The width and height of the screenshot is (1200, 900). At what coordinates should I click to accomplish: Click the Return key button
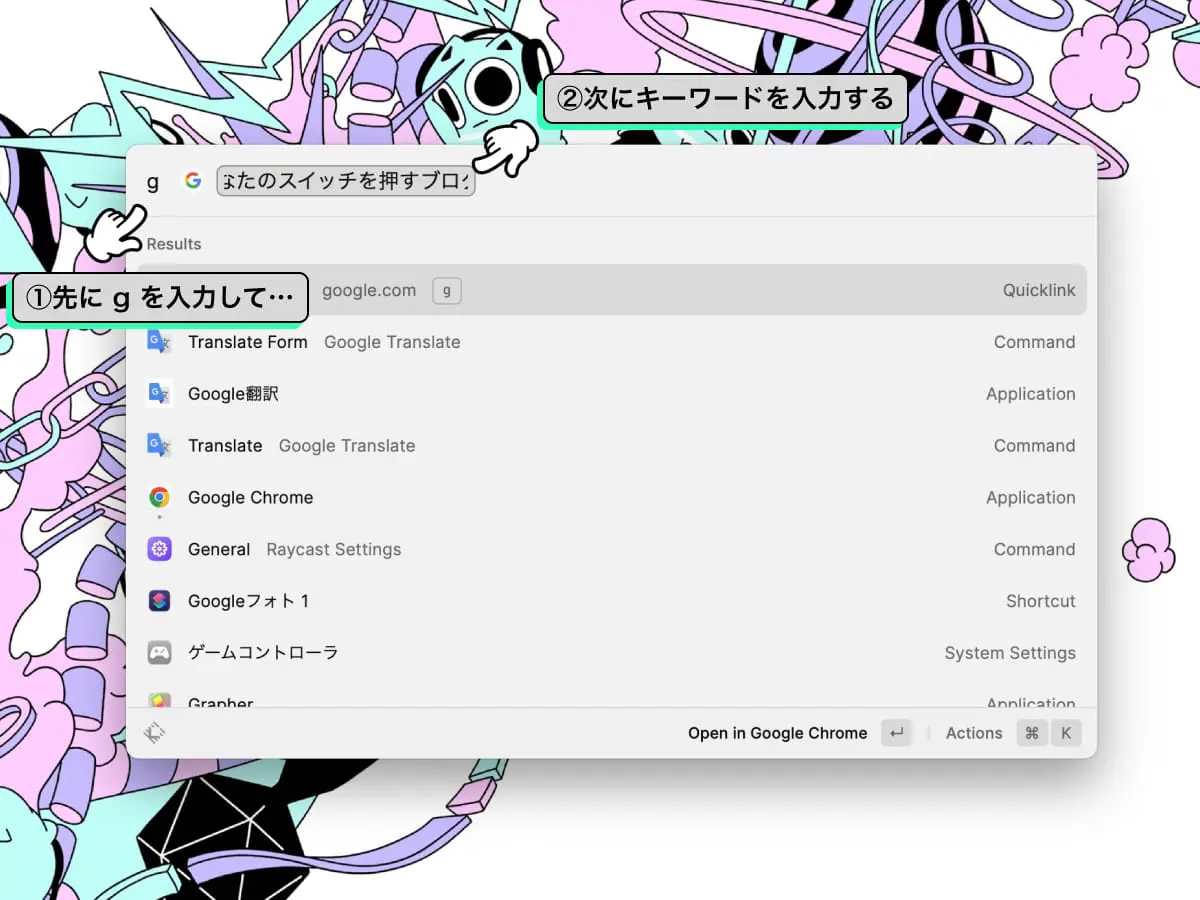pyautogui.click(x=897, y=733)
